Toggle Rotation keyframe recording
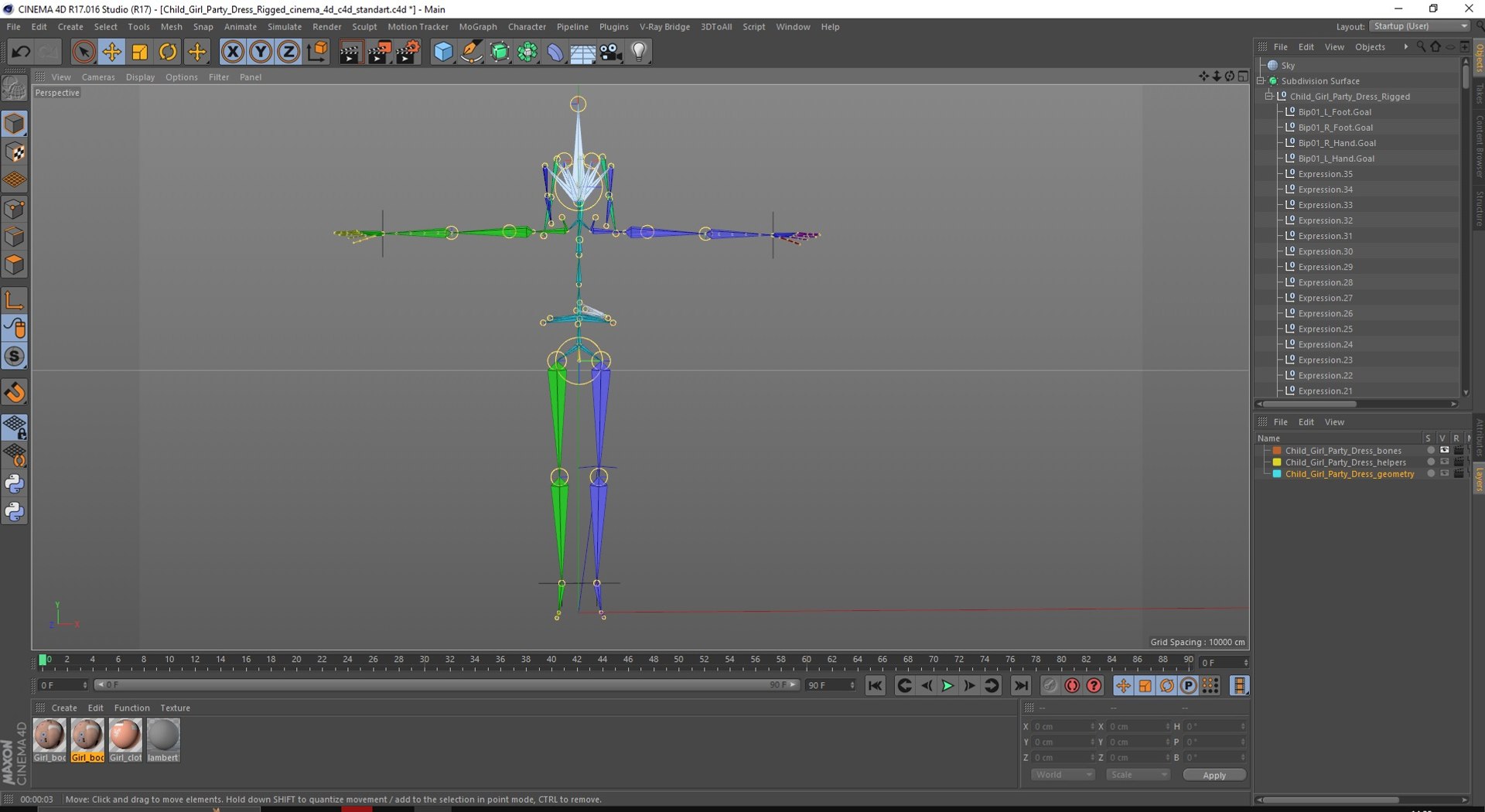 [1167, 686]
